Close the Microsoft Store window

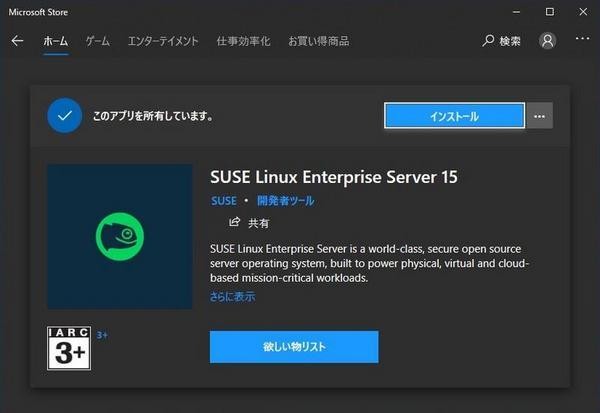tap(583, 12)
